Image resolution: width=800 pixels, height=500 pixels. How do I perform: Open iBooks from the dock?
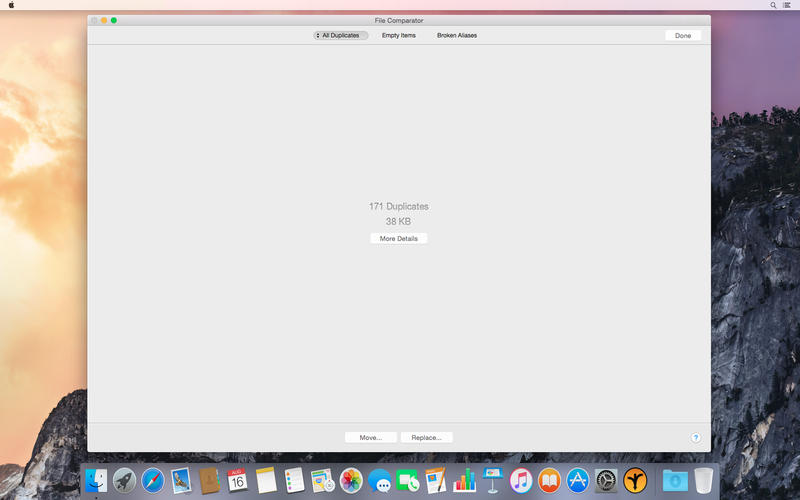549,480
